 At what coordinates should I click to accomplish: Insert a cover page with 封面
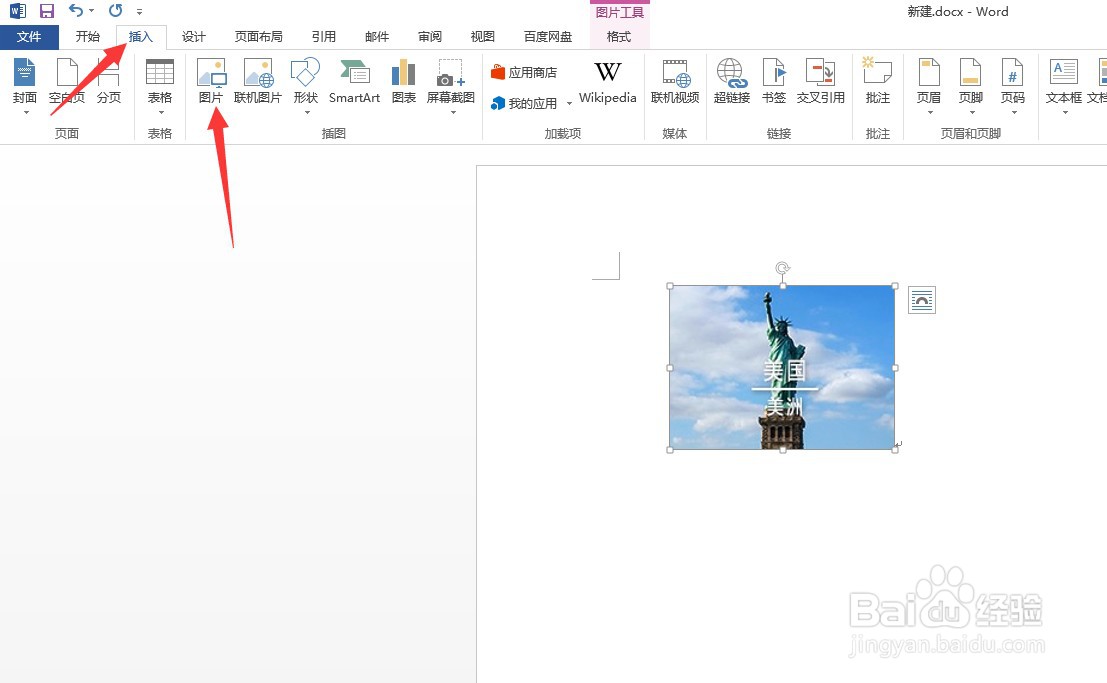tap(25, 86)
